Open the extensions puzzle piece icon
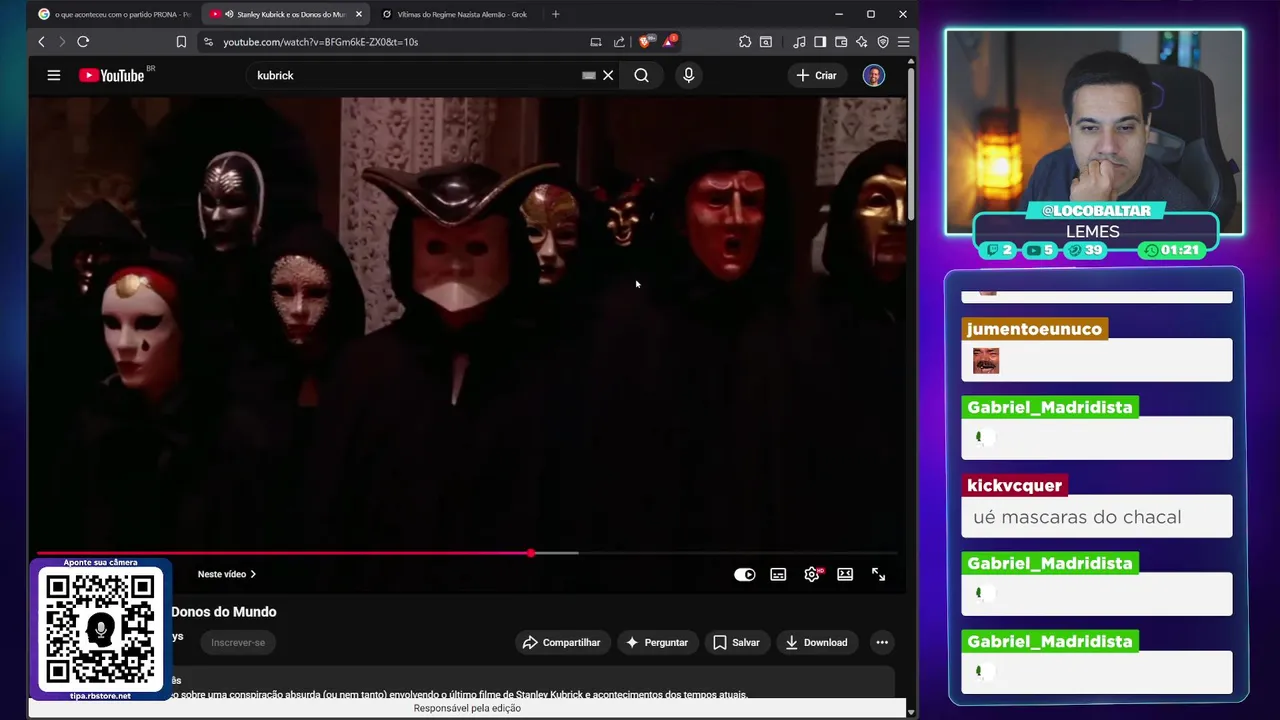The height and width of the screenshot is (720, 1280). click(745, 42)
